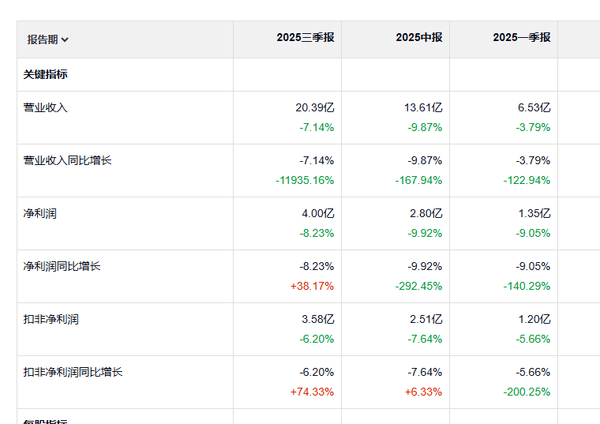Click the 营业收入同比增长 row label
This screenshot has width=600, height=424.
(69, 160)
